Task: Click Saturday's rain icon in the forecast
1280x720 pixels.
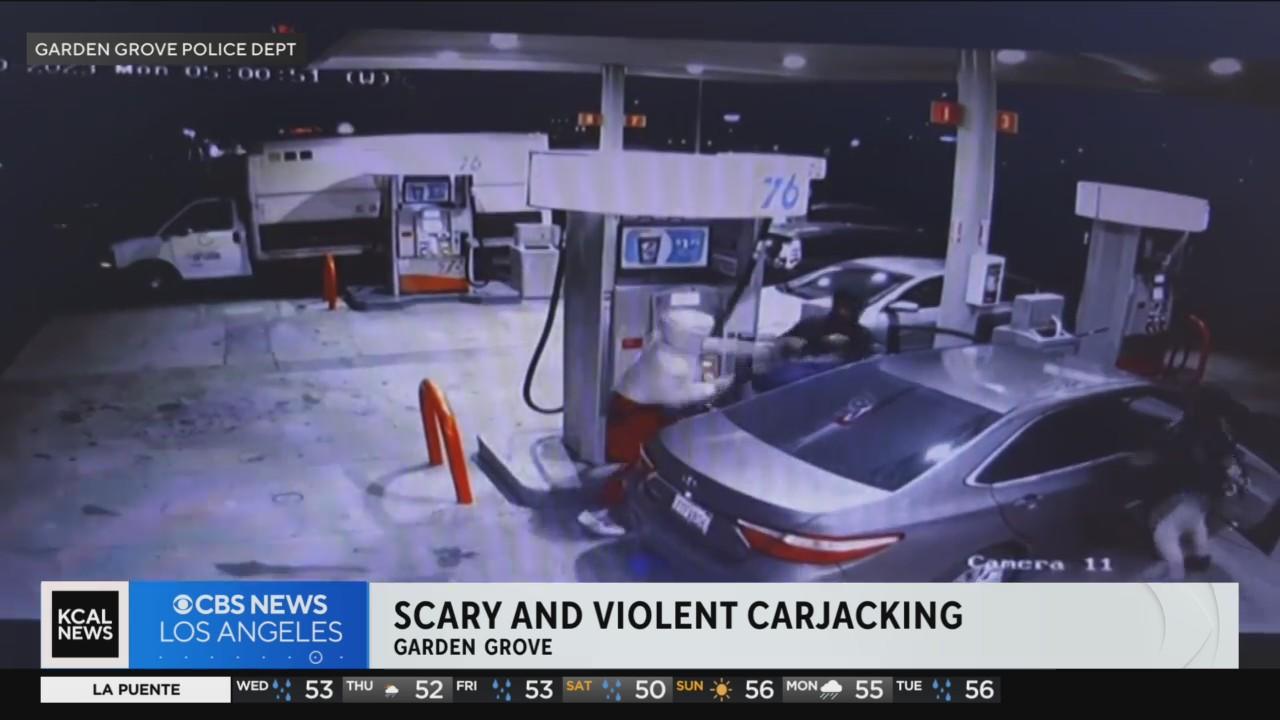Action: tap(612, 689)
